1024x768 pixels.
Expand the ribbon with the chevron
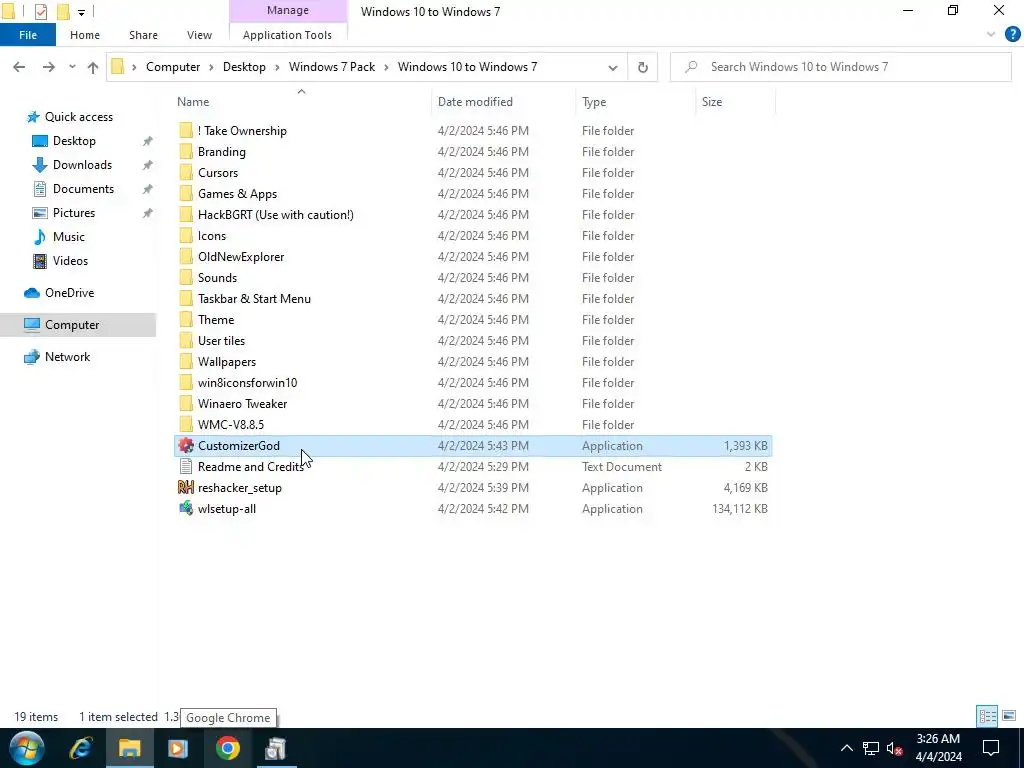pos(991,35)
